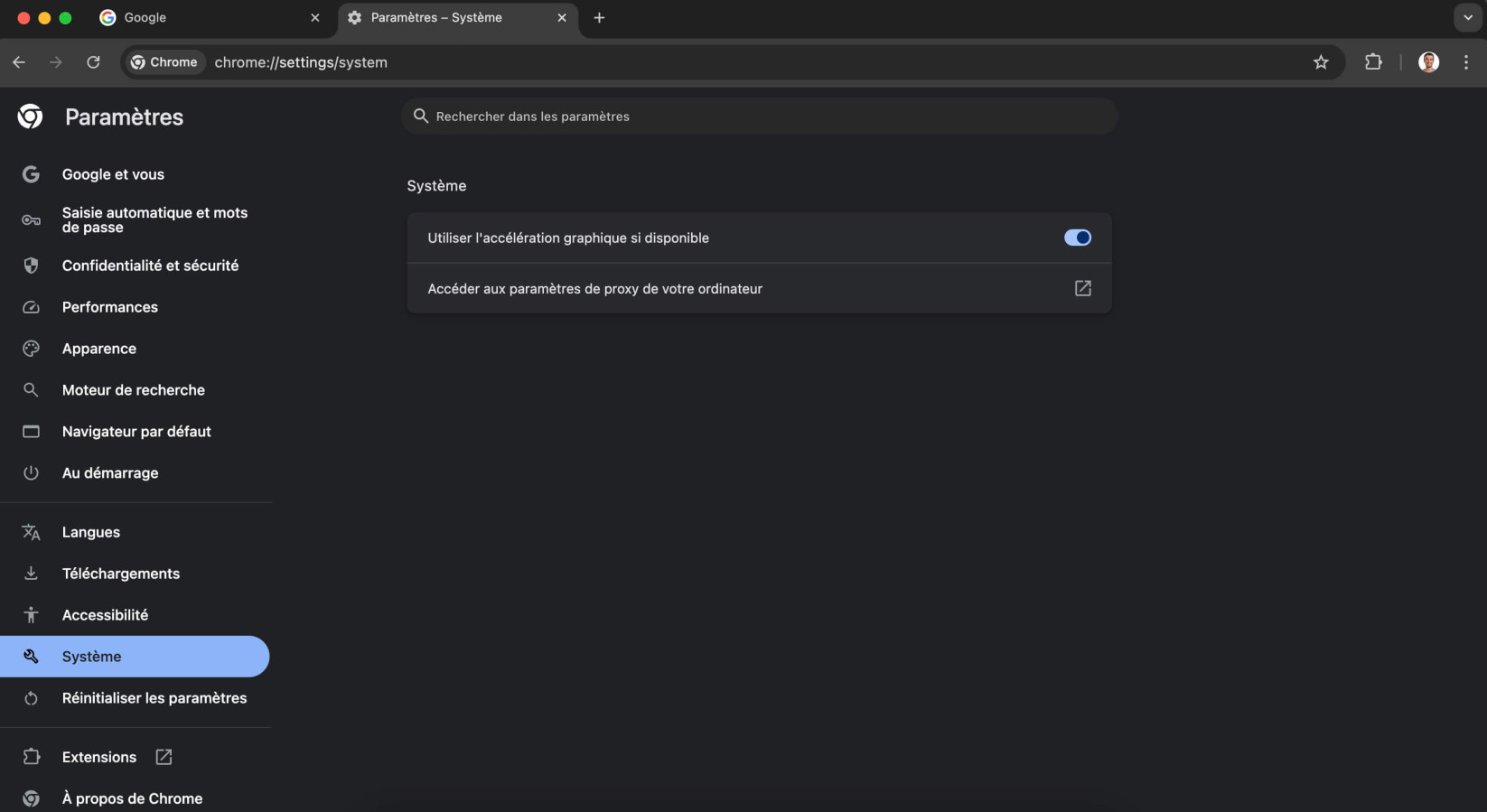
Task: Reload the page
Action: pos(93,62)
